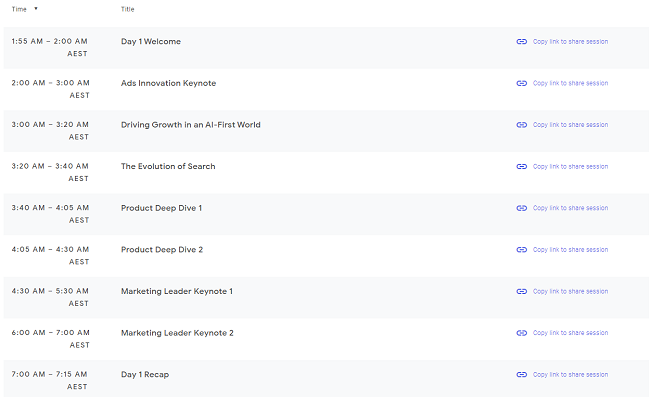Click the link icon in the Day 1 Recap row
Image resolution: width=650 pixels, height=397 pixels.
(x=521, y=375)
